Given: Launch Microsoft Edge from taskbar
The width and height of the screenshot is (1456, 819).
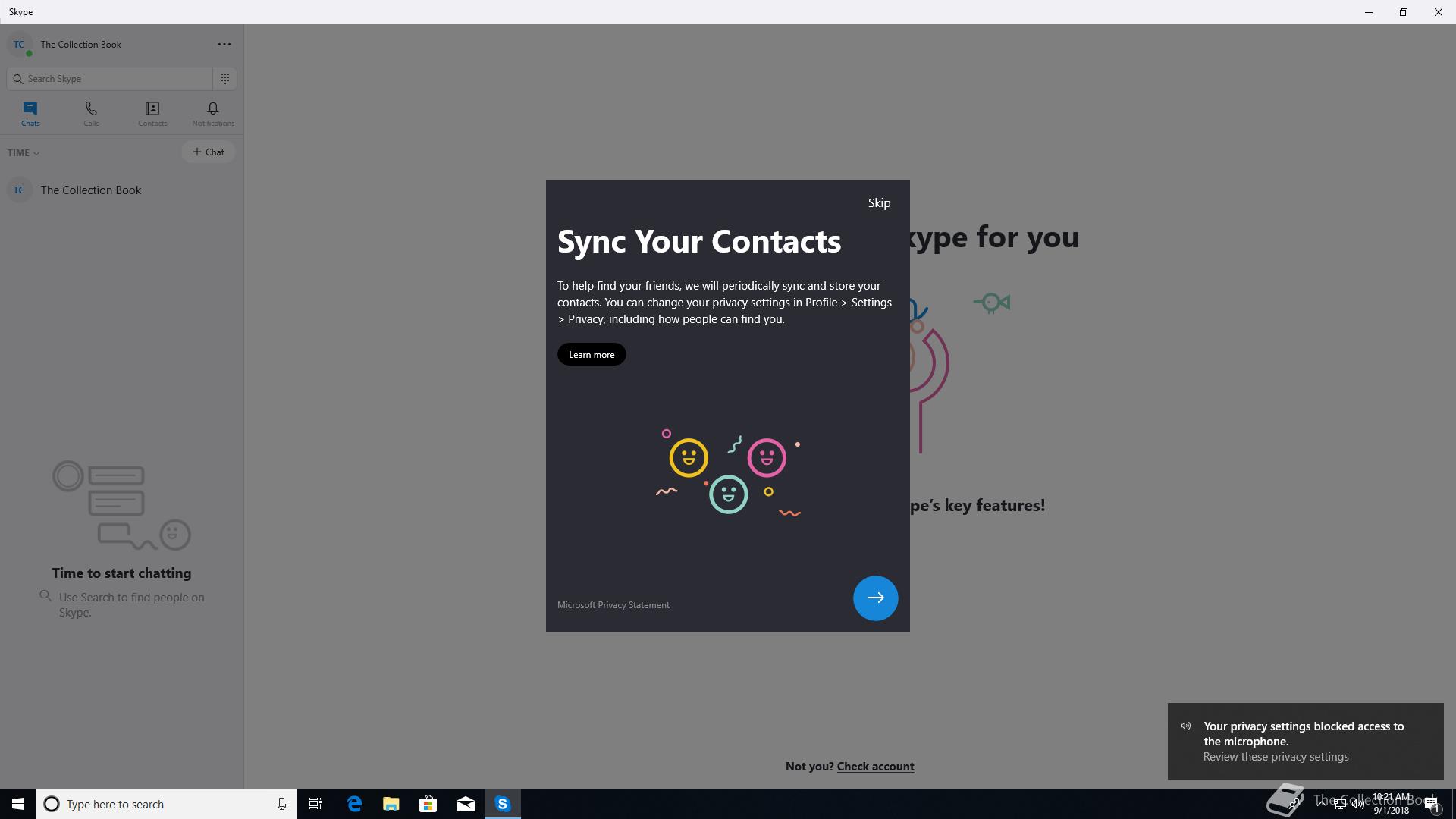Looking at the screenshot, I should click(x=354, y=804).
